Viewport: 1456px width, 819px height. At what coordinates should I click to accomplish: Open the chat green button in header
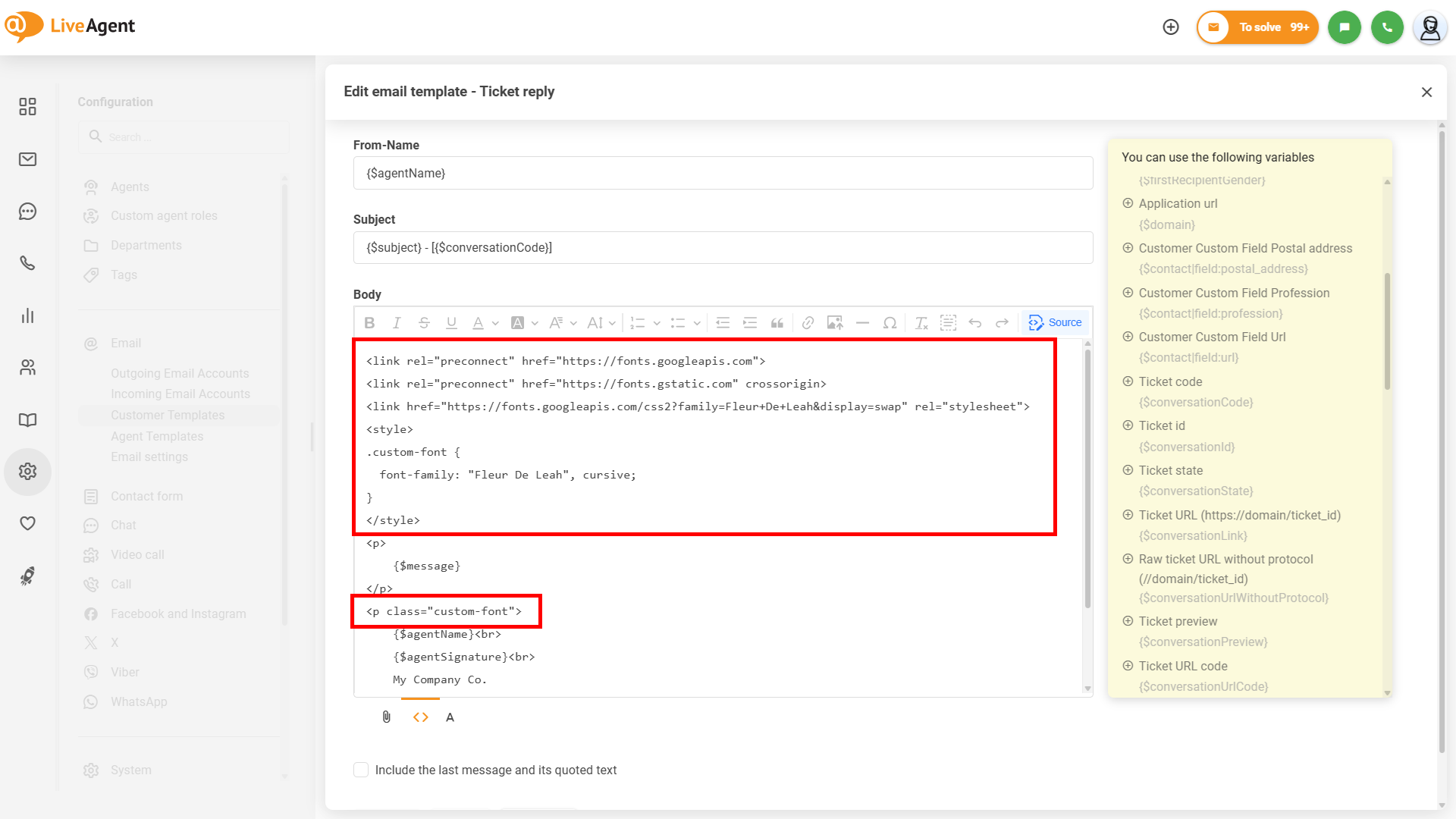point(1344,27)
